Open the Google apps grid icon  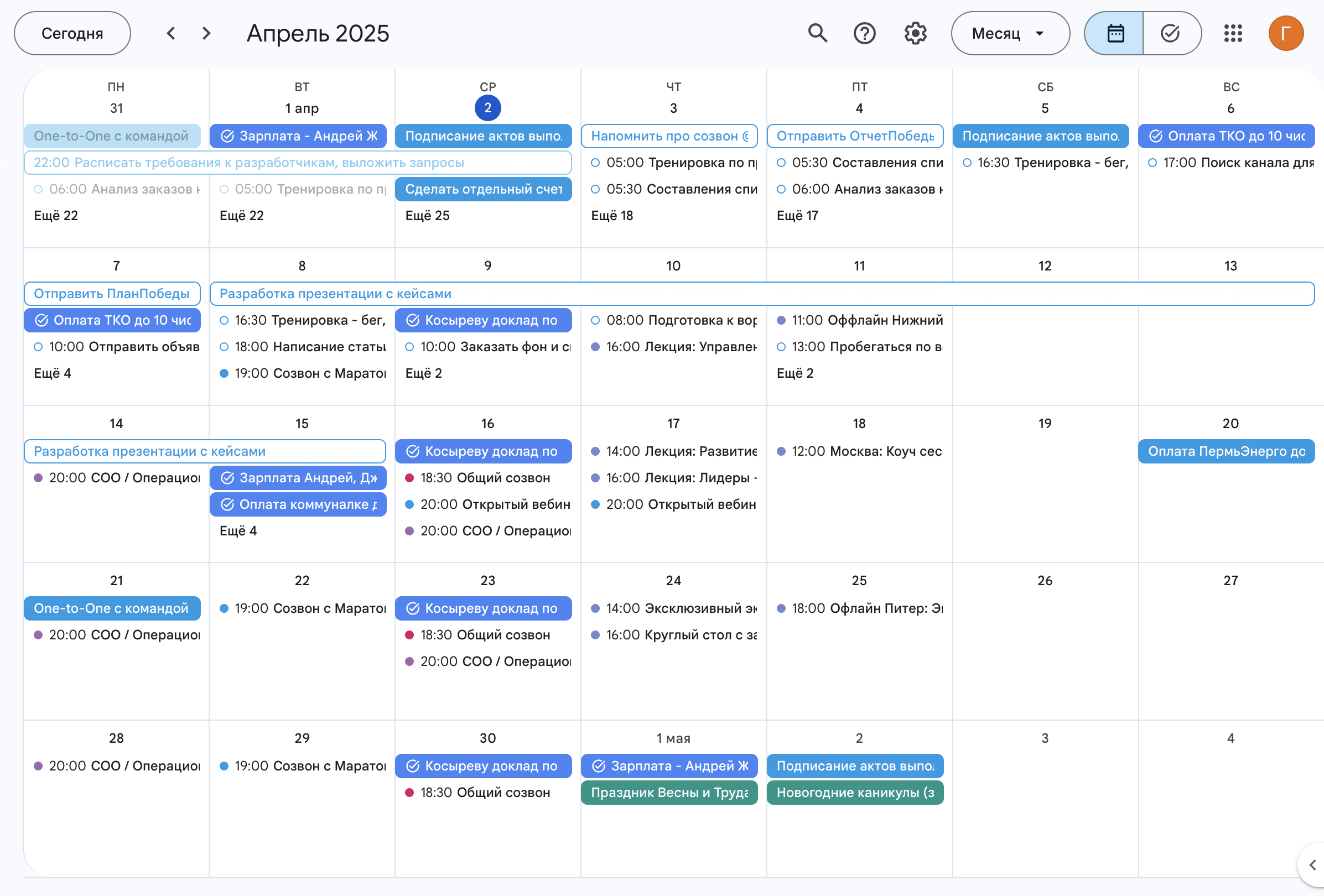(1233, 33)
